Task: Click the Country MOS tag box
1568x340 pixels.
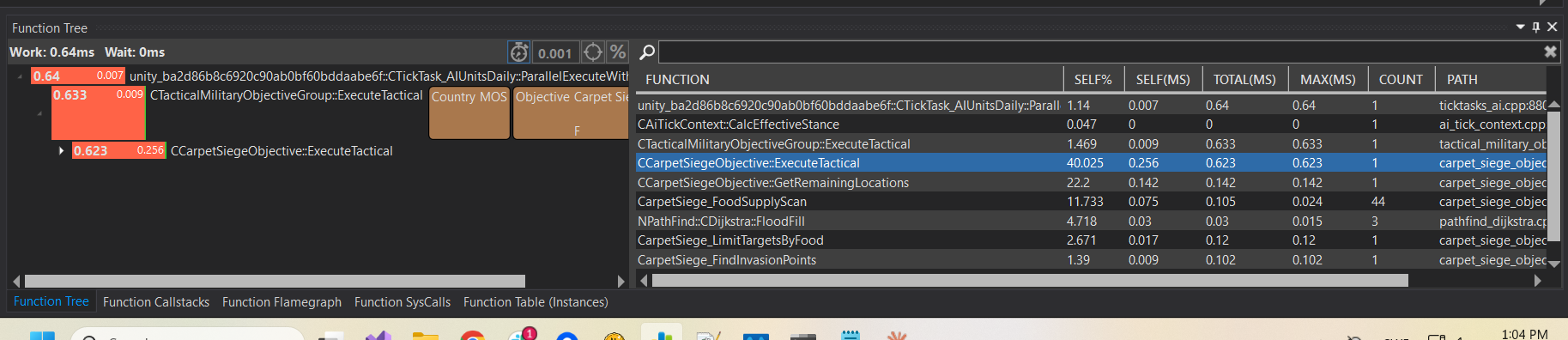Action: click(x=469, y=112)
